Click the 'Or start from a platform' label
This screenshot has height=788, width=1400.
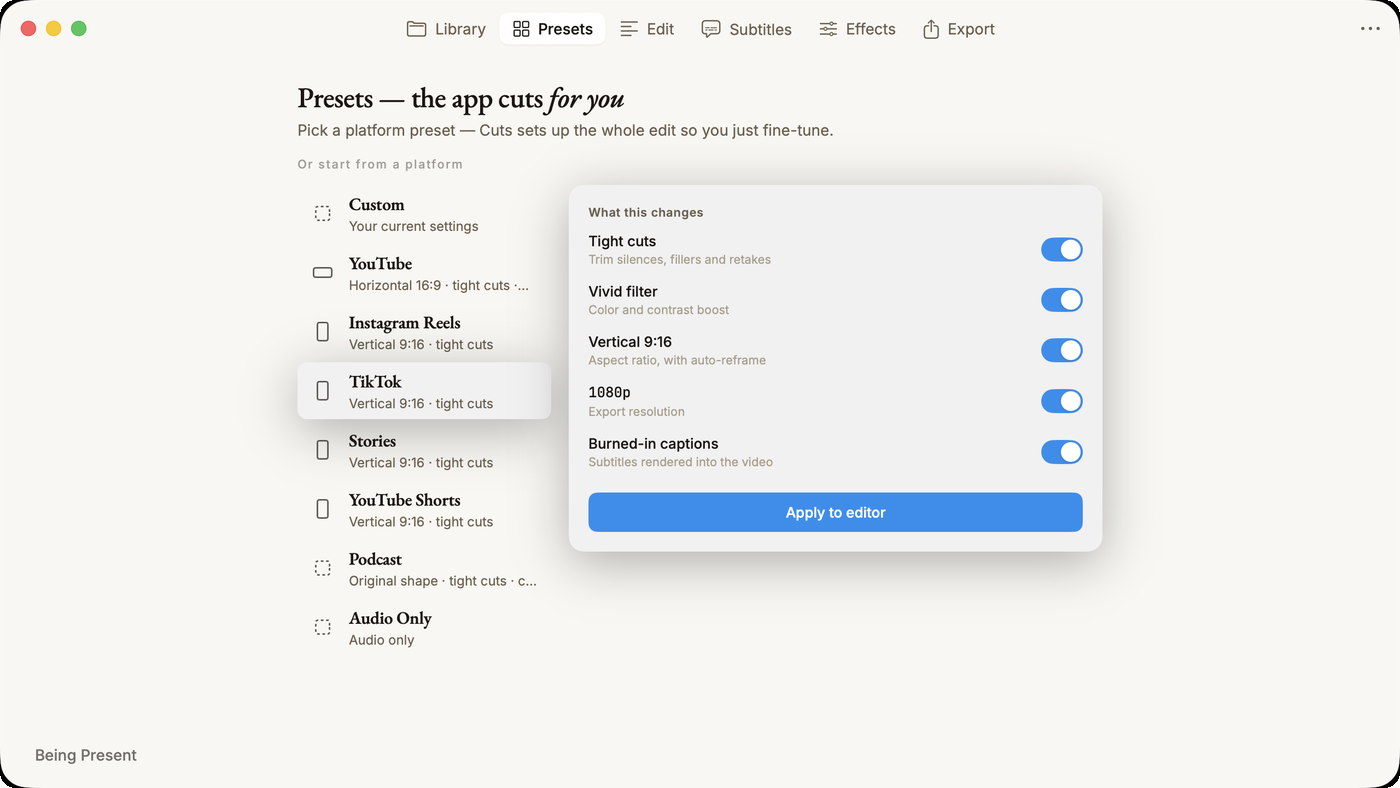tap(380, 164)
